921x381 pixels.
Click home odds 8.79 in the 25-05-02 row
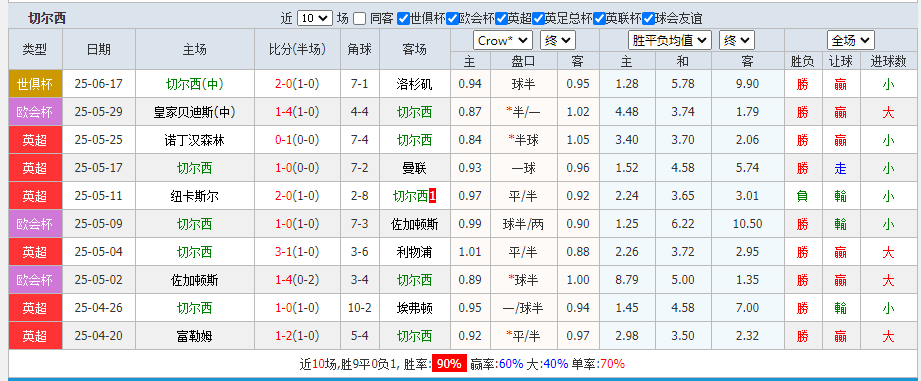627,280
